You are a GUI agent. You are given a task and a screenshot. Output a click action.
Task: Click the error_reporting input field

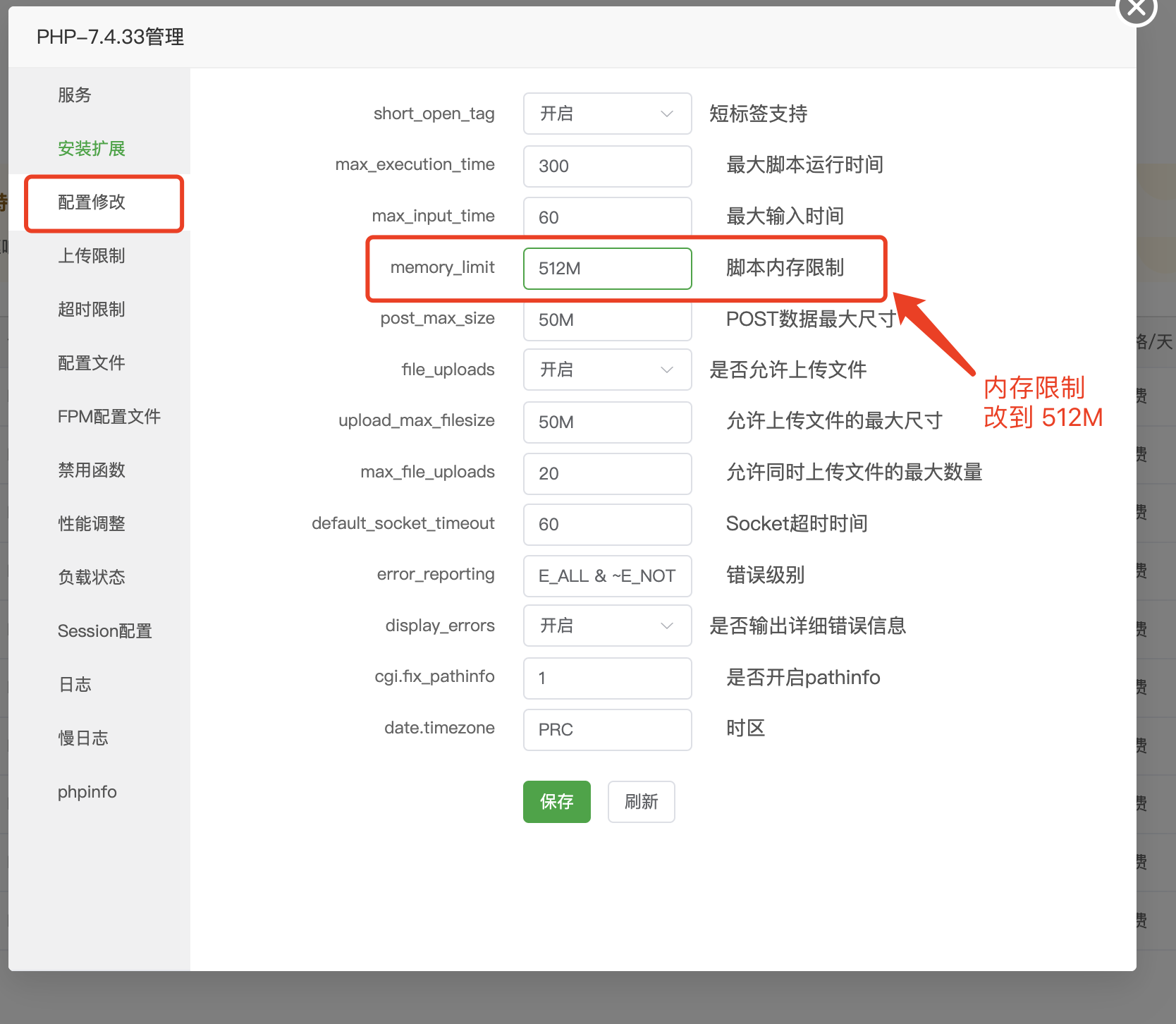tap(607, 576)
